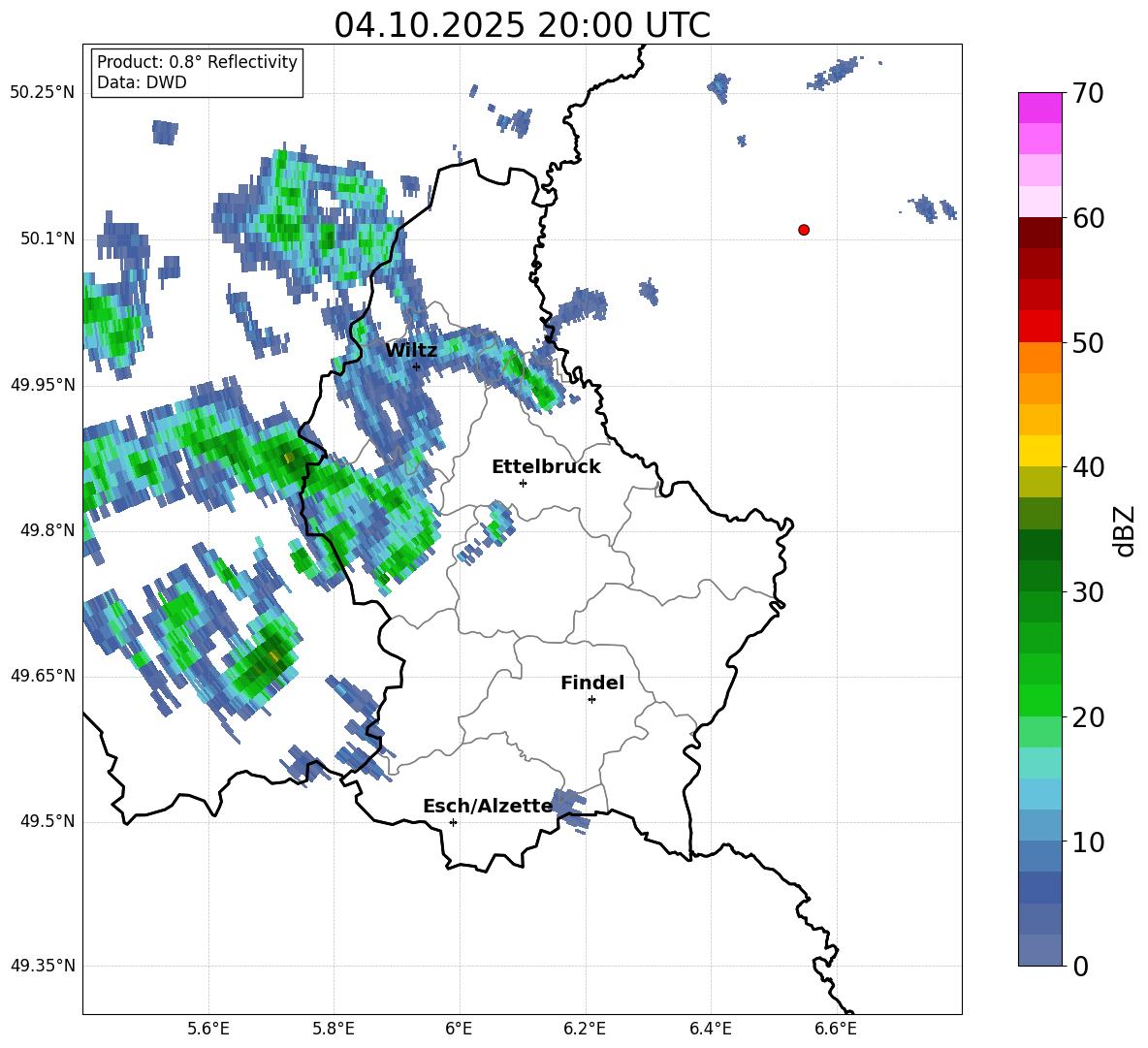The width and height of the screenshot is (1148, 1048).
Task: Click the Ettelbruck city label
Action: pos(546,467)
